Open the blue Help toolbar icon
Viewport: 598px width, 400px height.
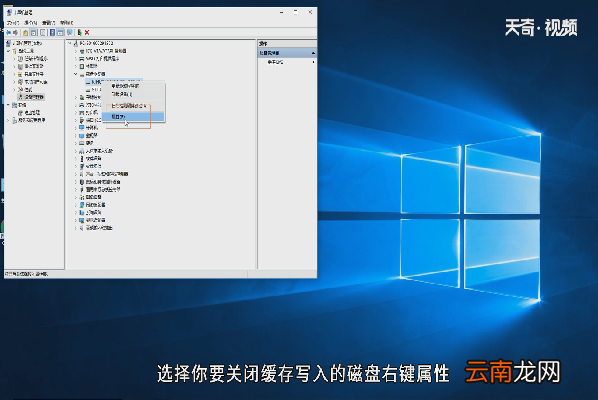click(x=53, y=33)
